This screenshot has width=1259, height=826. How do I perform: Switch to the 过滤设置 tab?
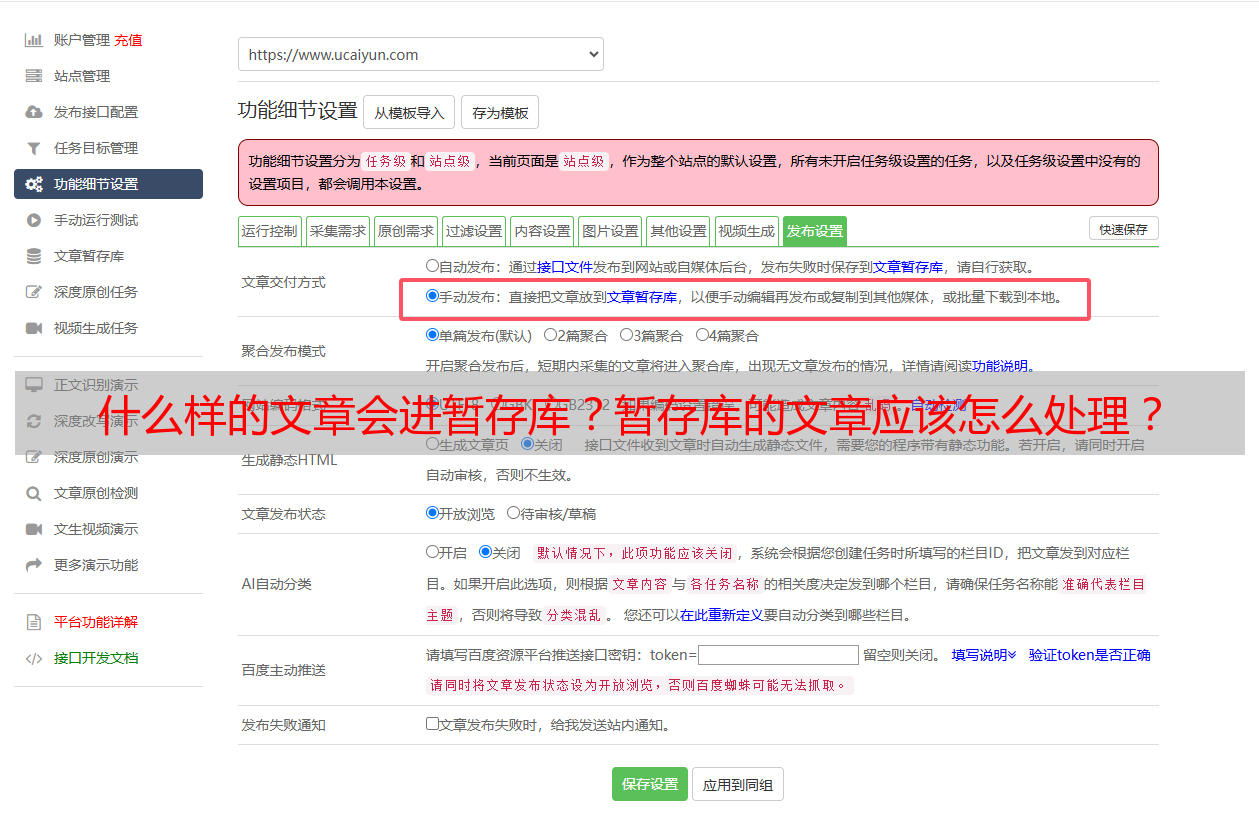click(474, 231)
